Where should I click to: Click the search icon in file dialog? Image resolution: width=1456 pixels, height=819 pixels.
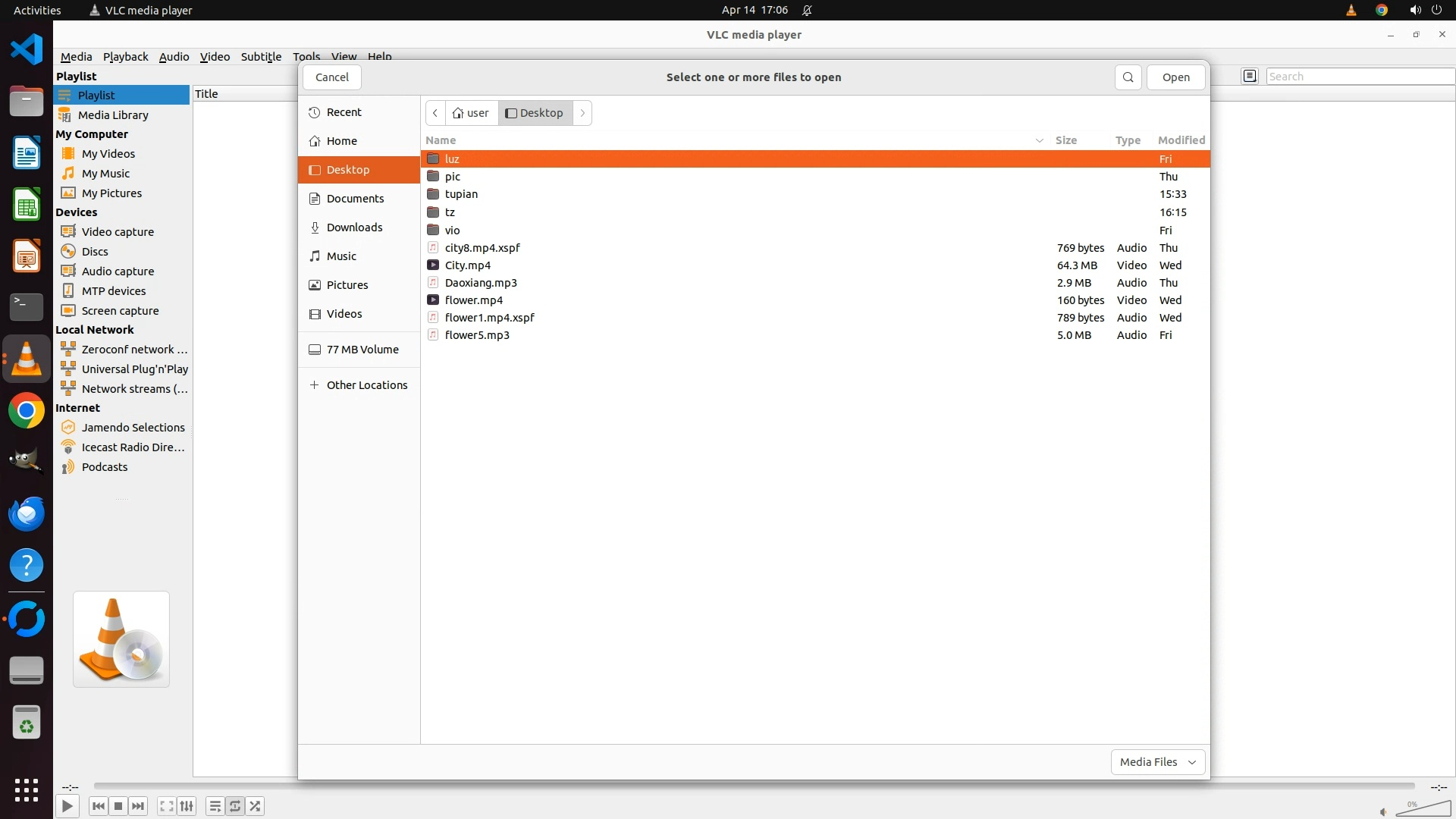[x=1128, y=77]
